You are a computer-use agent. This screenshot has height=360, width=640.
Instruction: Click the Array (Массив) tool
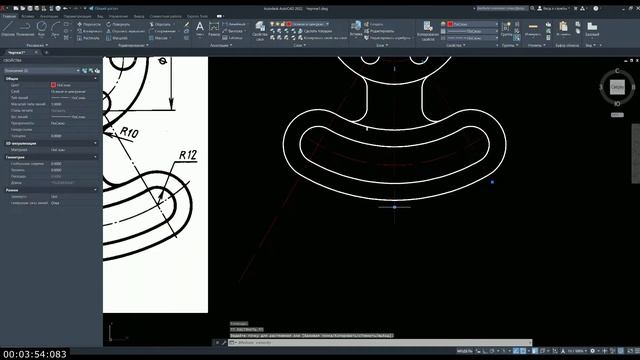point(159,38)
